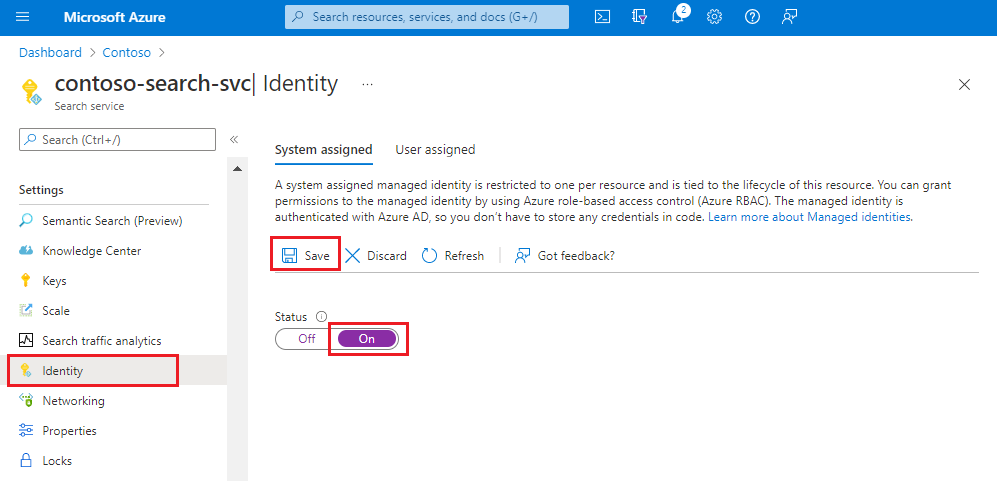The image size is (997, 481).
Task: Open directories and subscriptions filter icon
Action: click(x=640, y=17)
